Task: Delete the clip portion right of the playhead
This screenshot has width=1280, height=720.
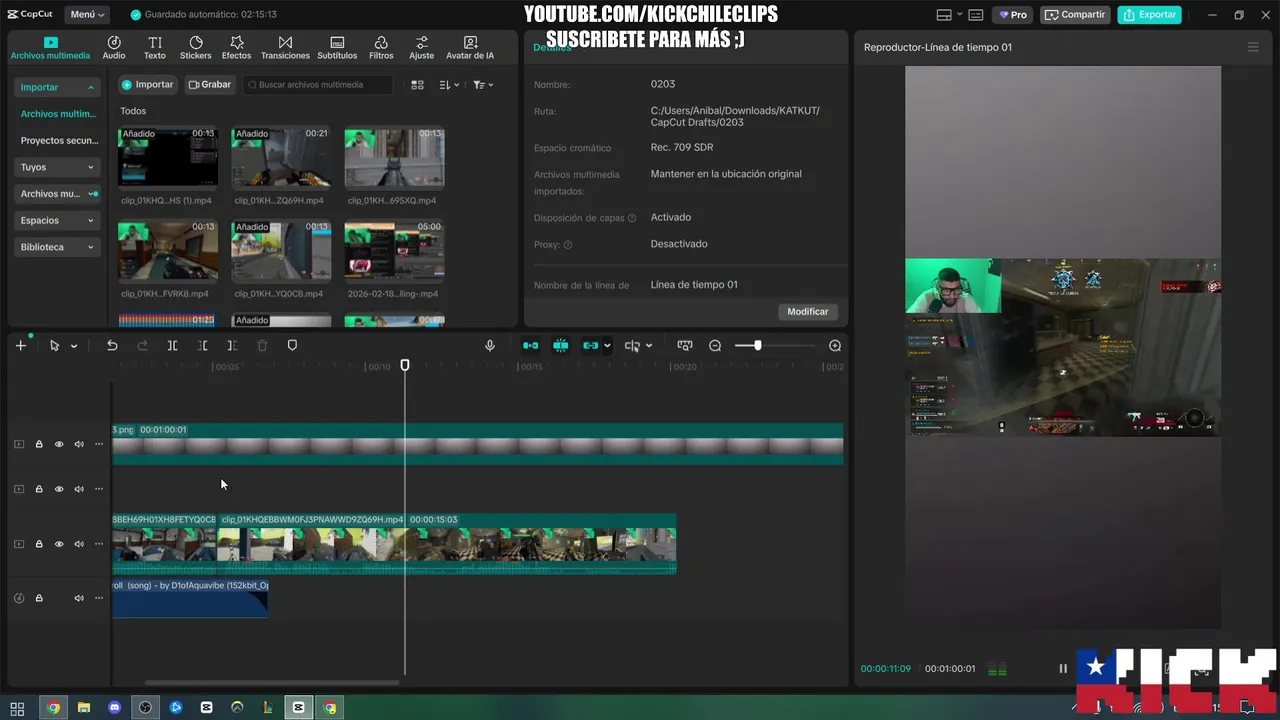Action: pyautogui.click(x=232, y=346)
